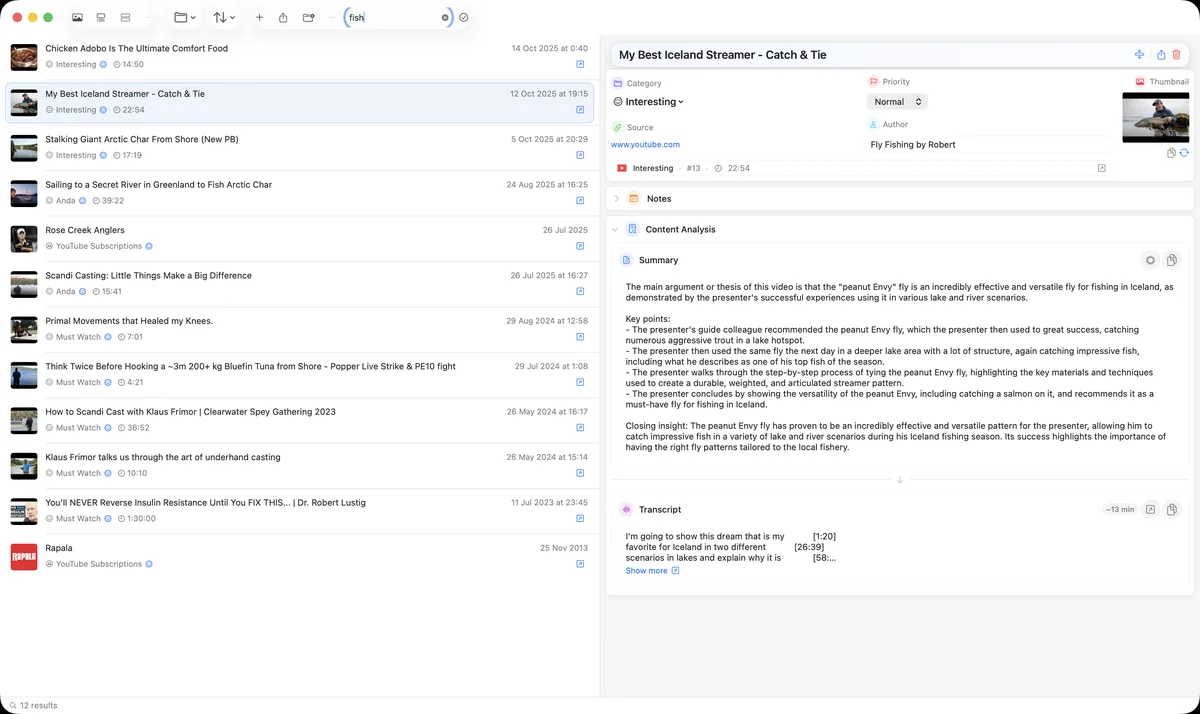1200x714 pixels.
Task: Switch to compact rows view layout
Action: tap(125, 18)
